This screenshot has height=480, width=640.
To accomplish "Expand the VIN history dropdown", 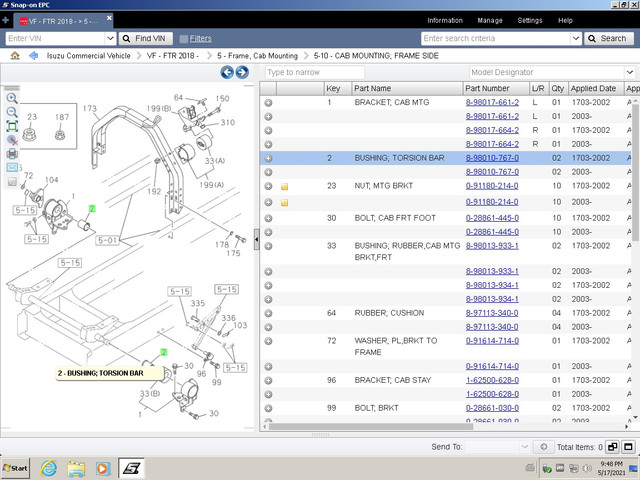I will pos(110,38).
